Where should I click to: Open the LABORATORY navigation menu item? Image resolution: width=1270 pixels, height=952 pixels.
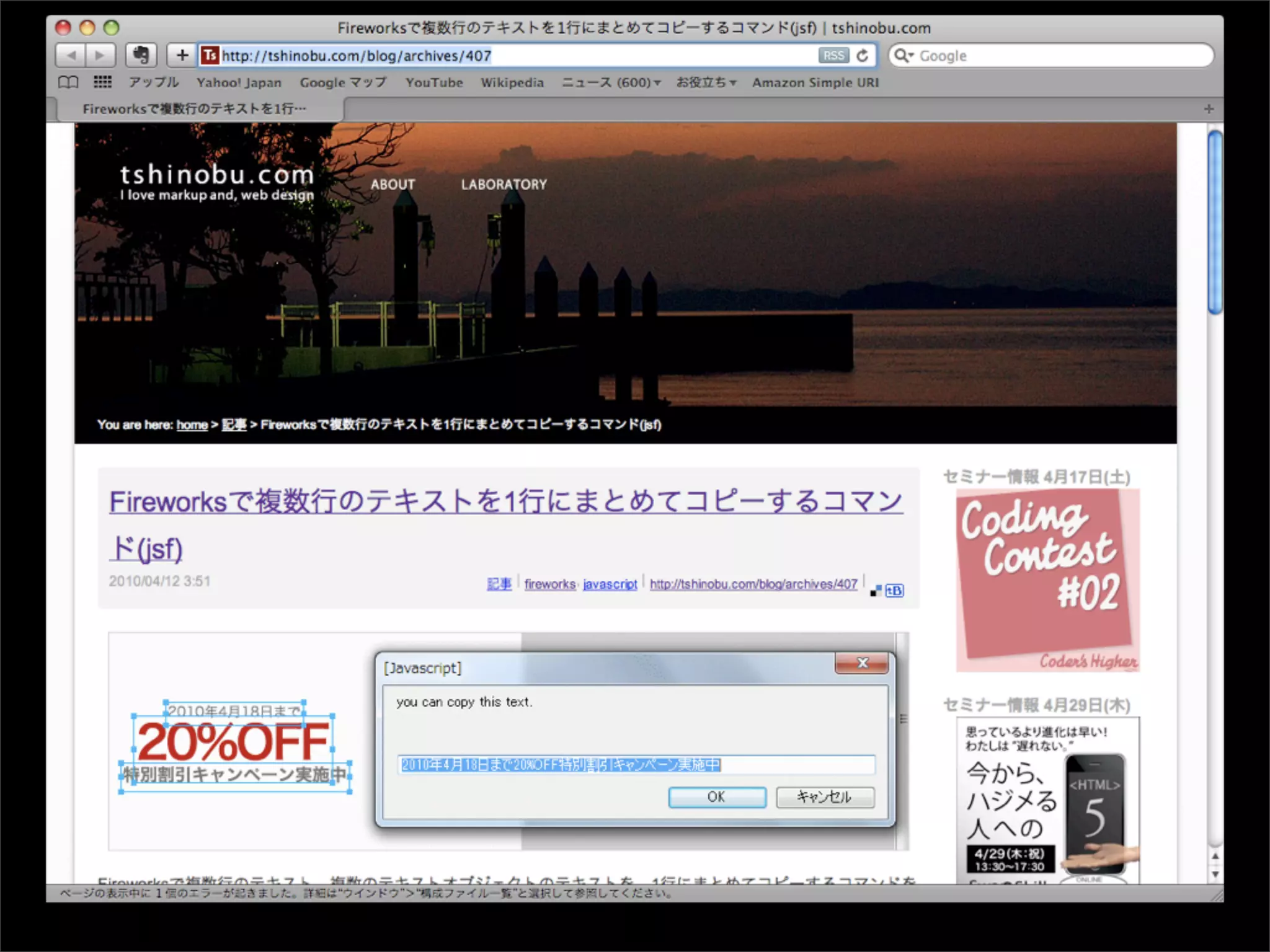click(504, 184)
